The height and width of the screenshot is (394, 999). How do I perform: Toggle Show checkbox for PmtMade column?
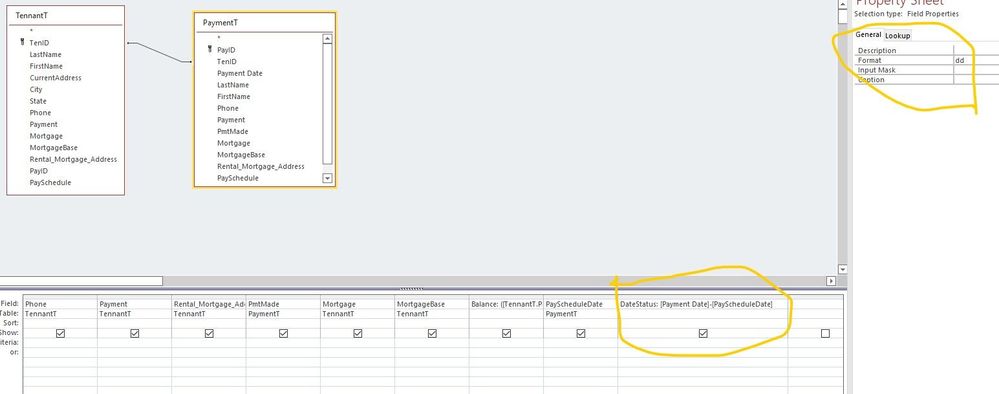(x=284, y=333)
